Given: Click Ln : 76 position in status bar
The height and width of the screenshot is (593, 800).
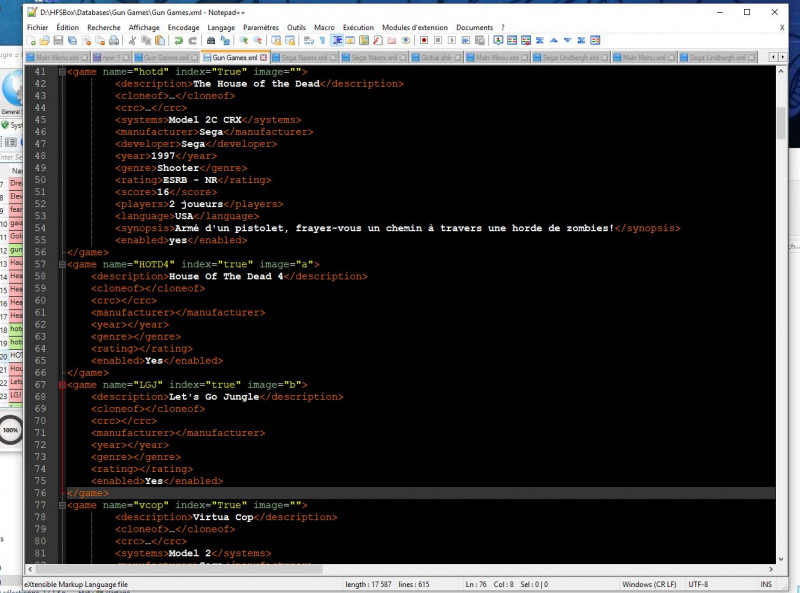Looking at the screenshot, I should click(475, 584).
